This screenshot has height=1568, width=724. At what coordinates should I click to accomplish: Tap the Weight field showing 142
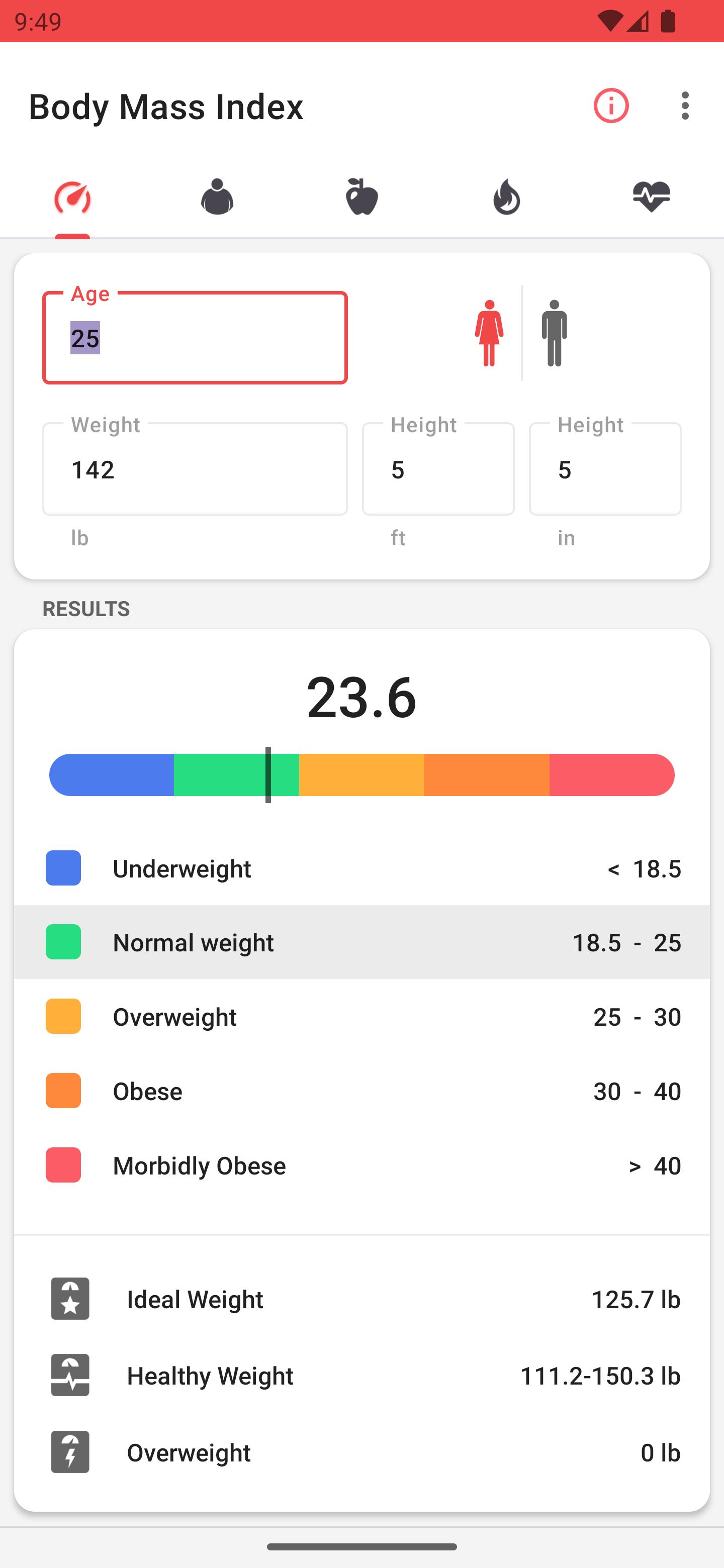tap(195, 469)
